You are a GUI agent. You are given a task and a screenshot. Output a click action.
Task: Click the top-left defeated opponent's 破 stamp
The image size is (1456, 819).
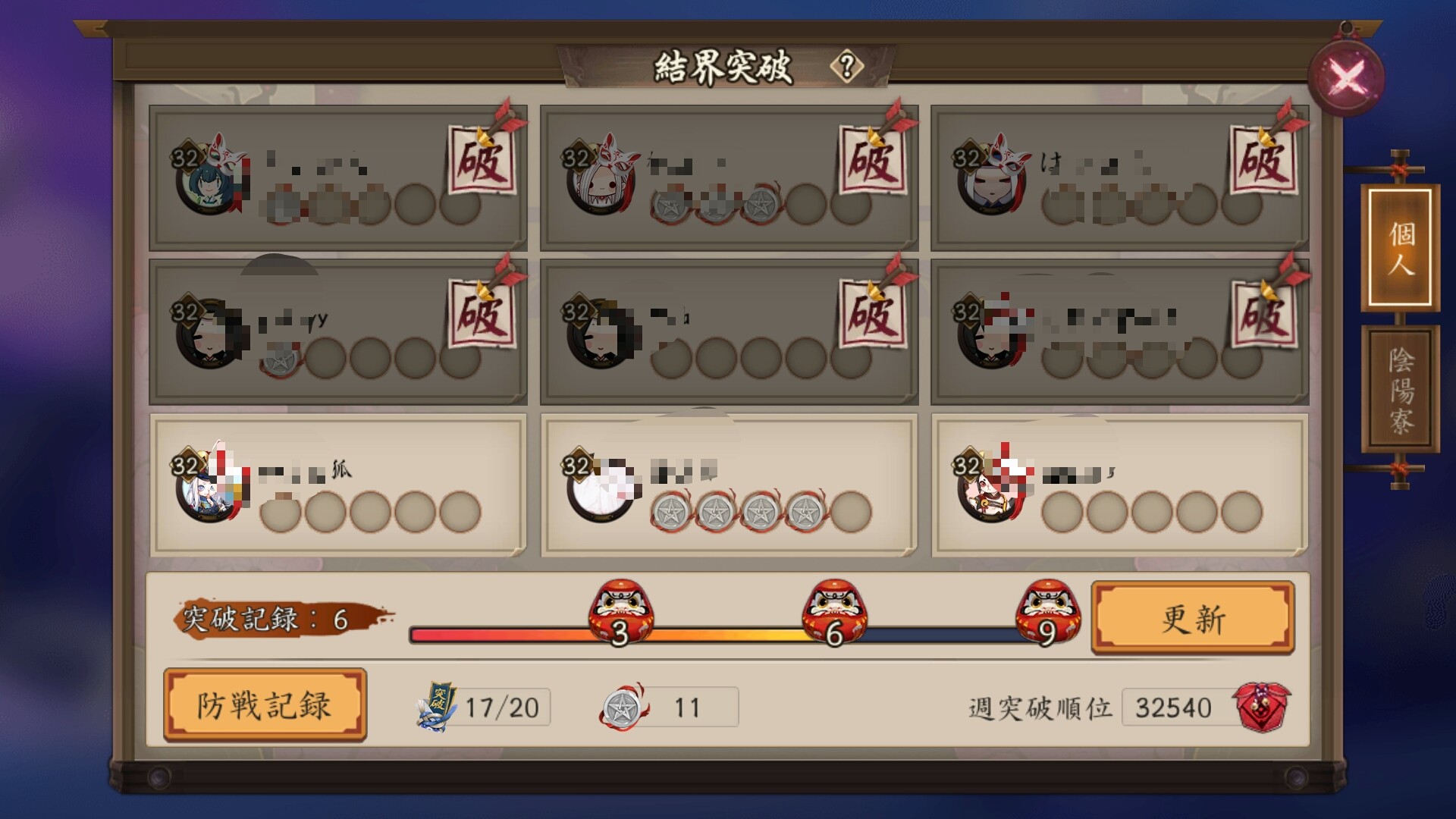[x=482, y=160]
